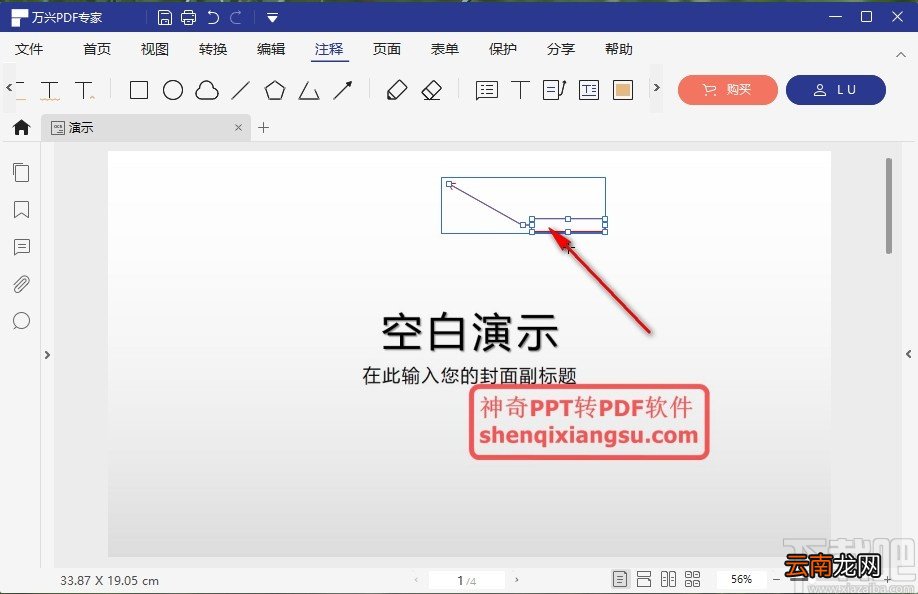This screenshot has height=594, width=918.
Task: Select the Arrow drawing tool
Action: click(x=343, y=90)
